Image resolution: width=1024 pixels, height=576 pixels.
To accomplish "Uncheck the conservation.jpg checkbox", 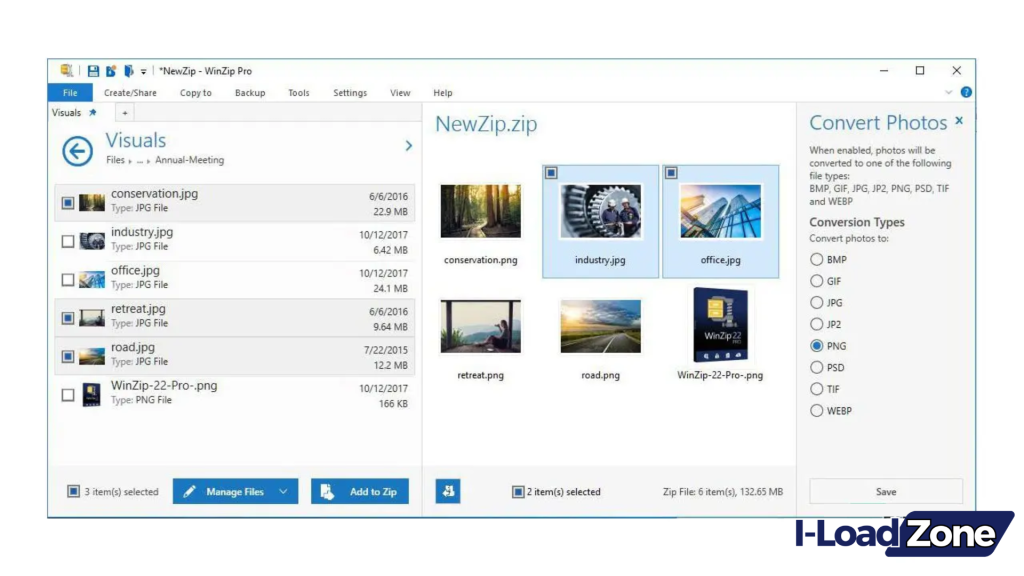I will (x=68, y=203).
